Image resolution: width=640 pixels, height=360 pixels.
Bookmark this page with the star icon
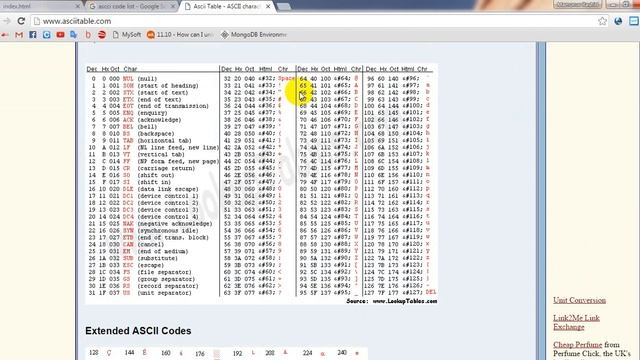pyautogui.click(x=602, y=21)
